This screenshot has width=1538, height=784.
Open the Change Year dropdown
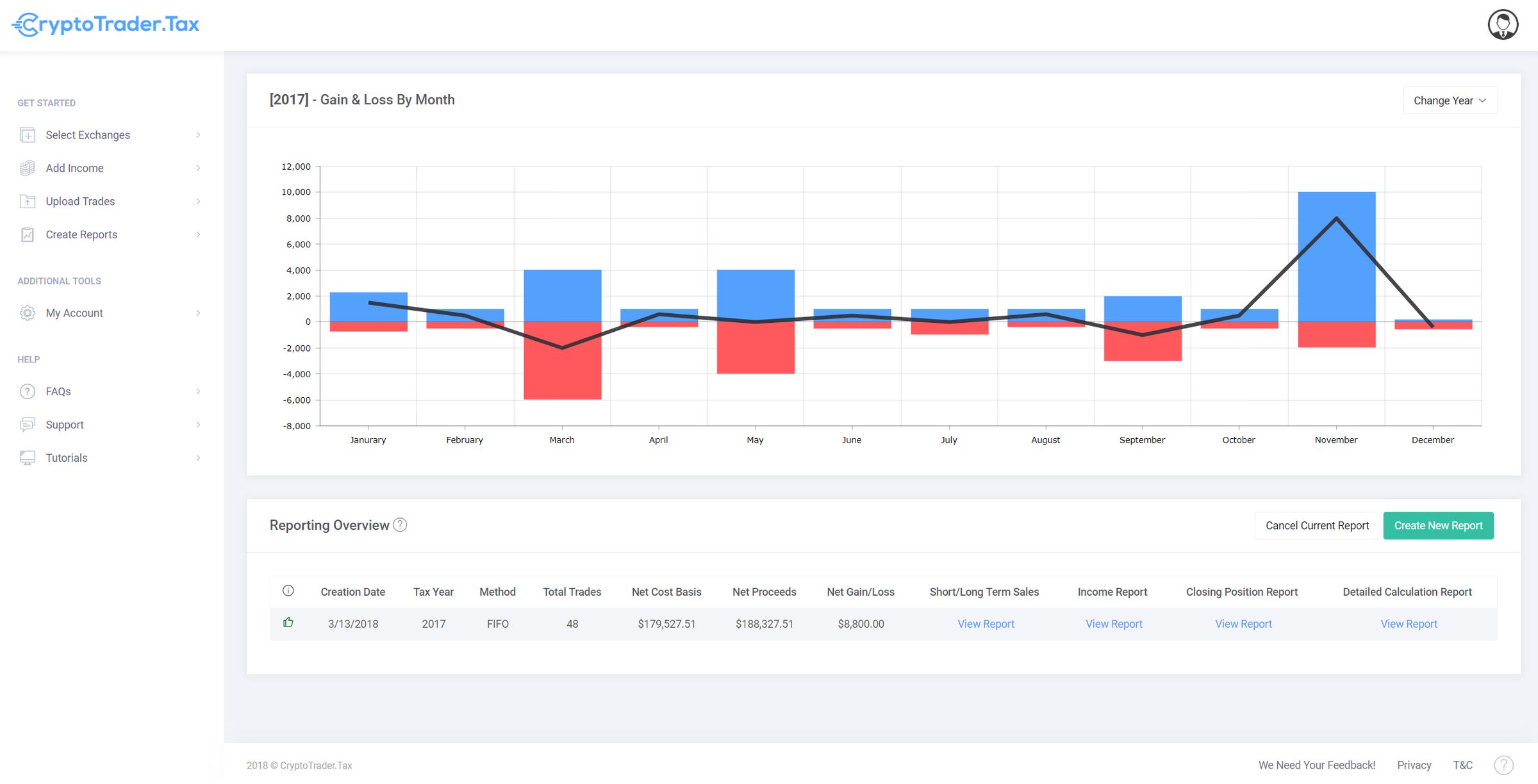point(1450,100)
